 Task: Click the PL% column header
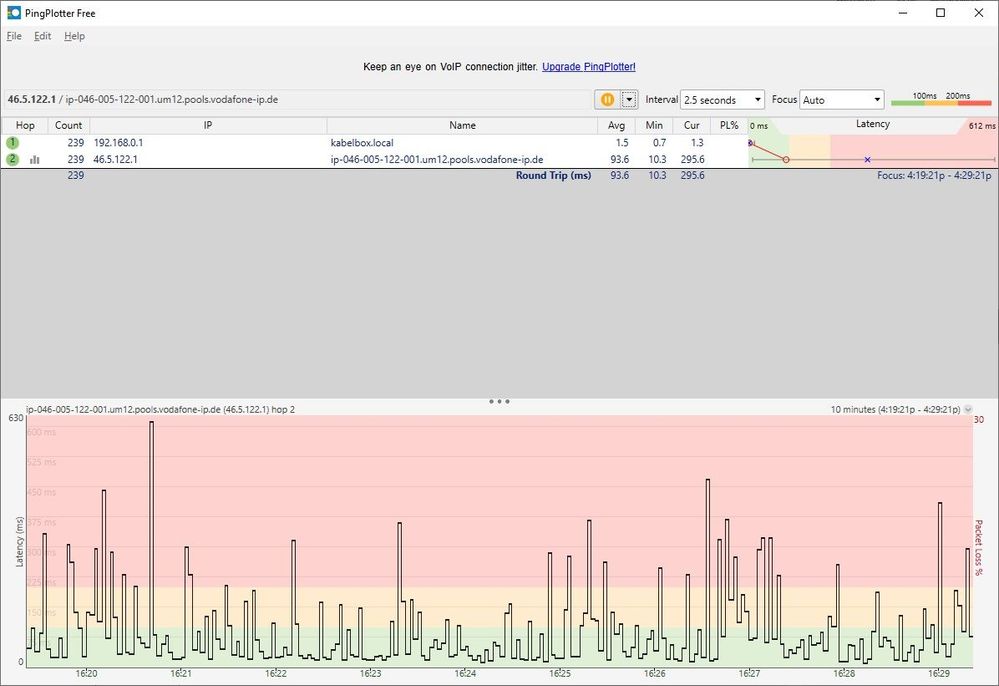(729, 125)
